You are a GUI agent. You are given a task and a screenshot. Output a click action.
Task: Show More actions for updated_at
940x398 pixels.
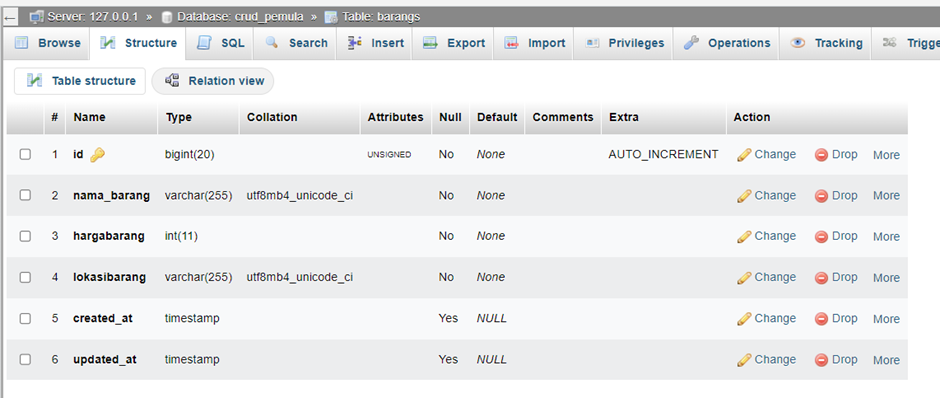click(886, 360)
